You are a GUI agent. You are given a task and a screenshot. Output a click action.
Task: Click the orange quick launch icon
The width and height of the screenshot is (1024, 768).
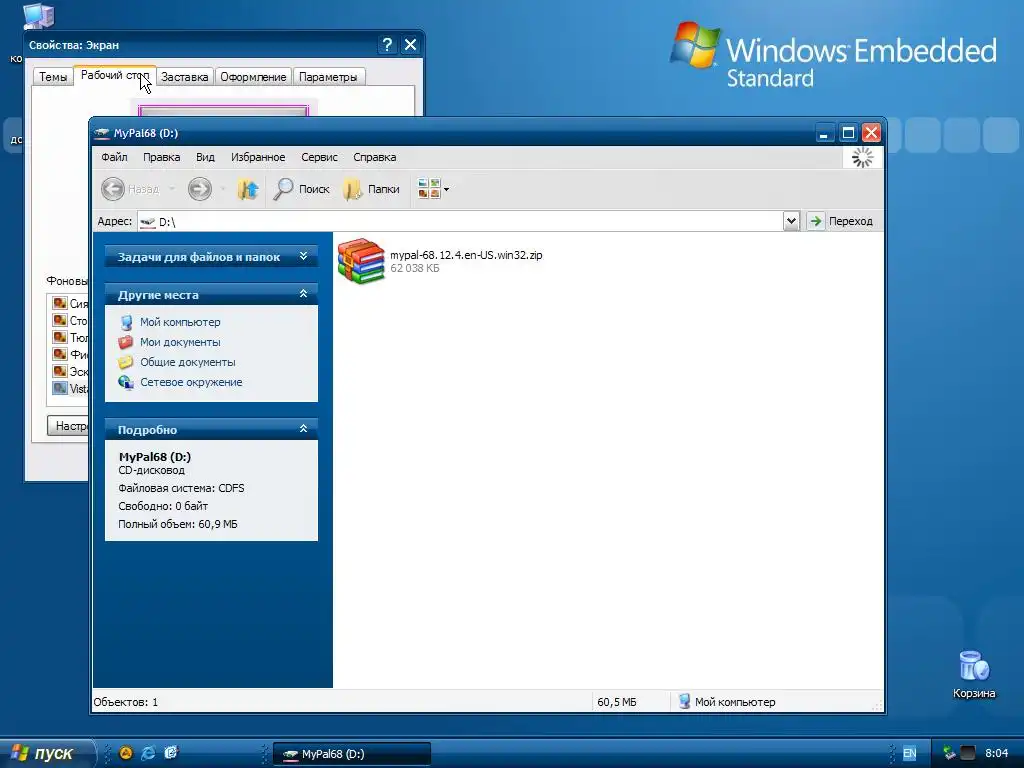tap(126, 753)
